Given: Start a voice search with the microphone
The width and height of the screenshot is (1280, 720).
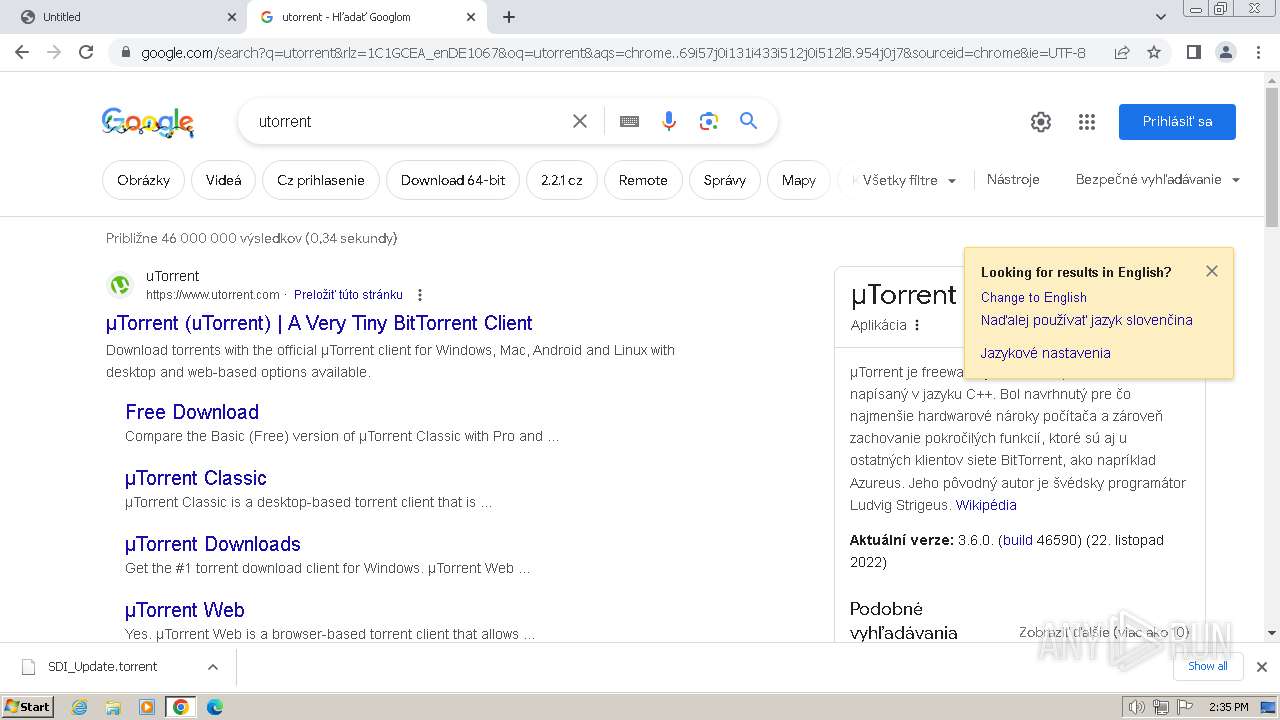Looking at the screenshot, I should coord(669,121).
